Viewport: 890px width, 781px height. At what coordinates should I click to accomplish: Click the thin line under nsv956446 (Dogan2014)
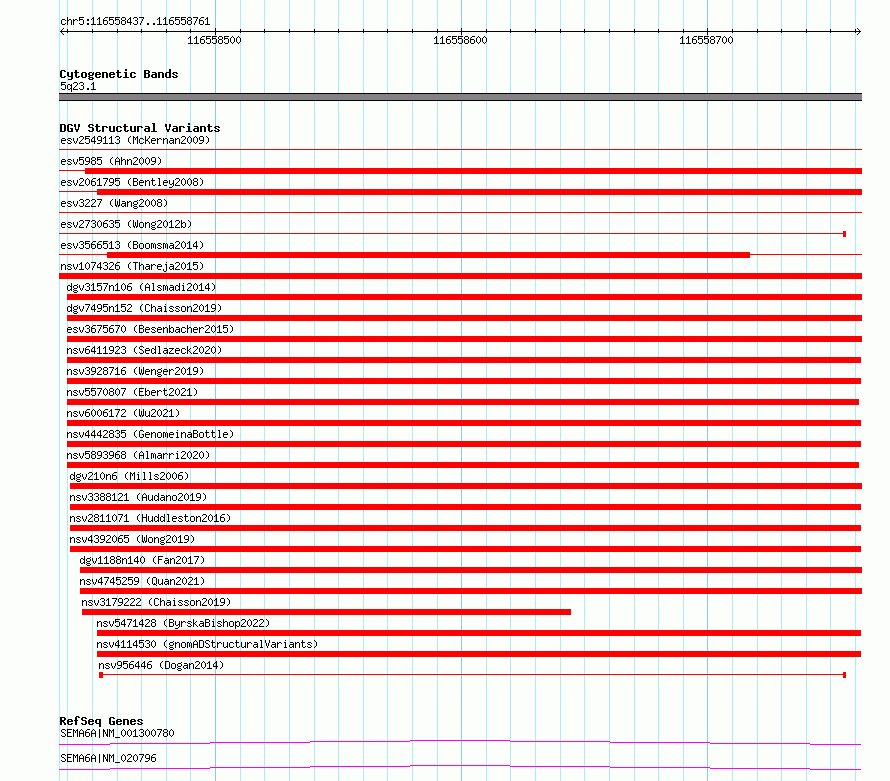coord(473,675)
